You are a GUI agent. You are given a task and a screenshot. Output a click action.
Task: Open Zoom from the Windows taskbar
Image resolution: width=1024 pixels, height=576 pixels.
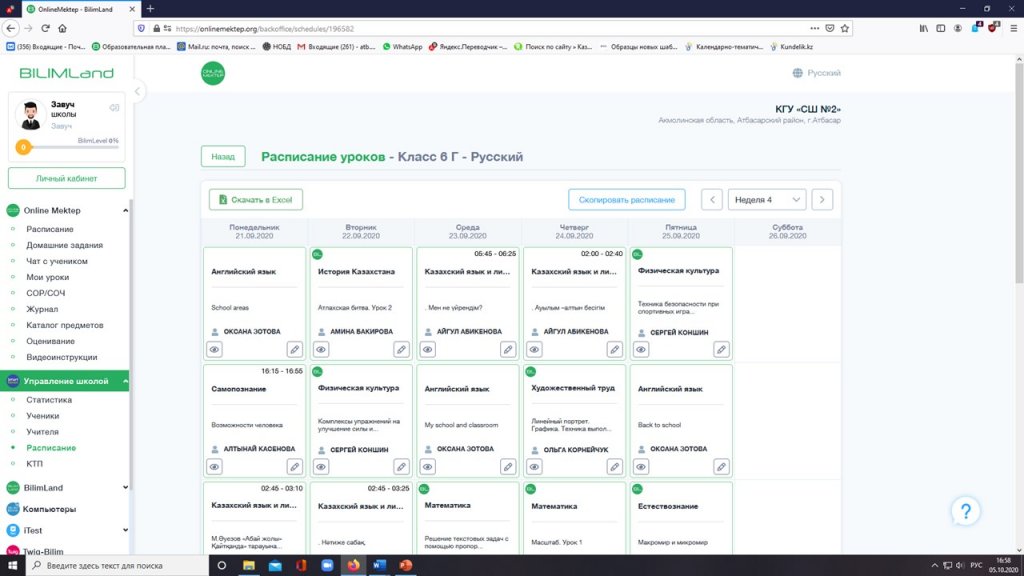(x=327, y=566)
